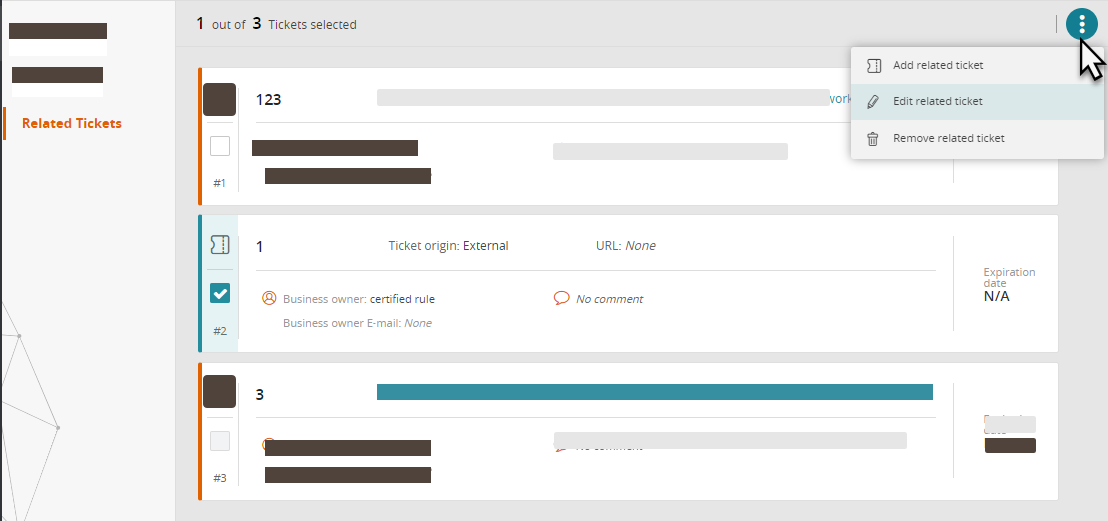
Task: Select Add related ticket menu item
Action: pyautogui.click(x=937, y=66)
